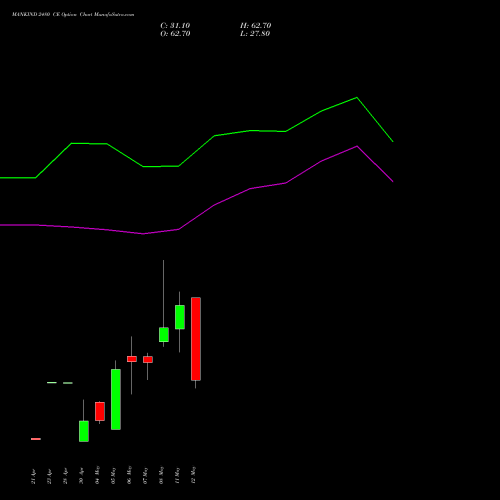Click the tall red candle for 12 May
The height and width of the screenshot is (500, 500).
point(196,339)
